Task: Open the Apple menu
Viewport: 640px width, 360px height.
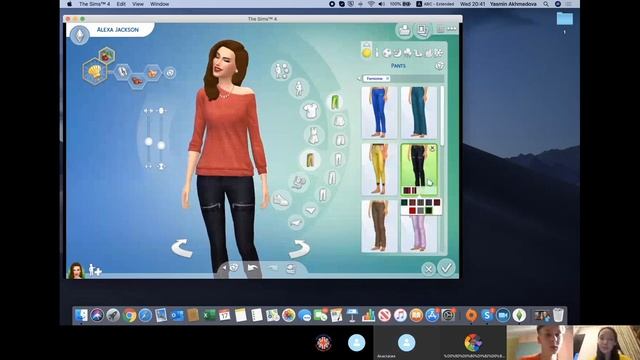Action: coord(69,4)
